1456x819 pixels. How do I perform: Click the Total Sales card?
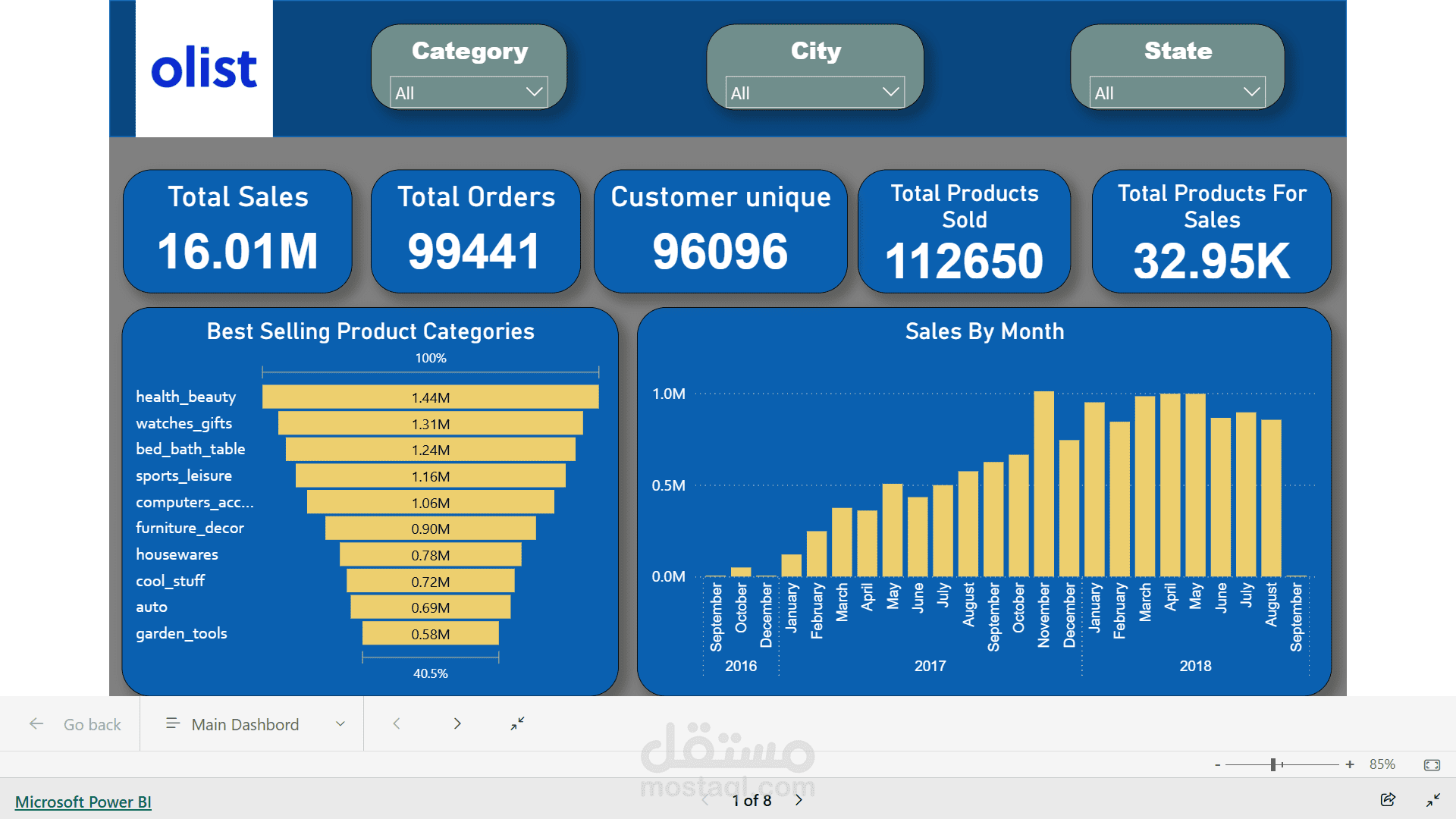tap(237, 231)
